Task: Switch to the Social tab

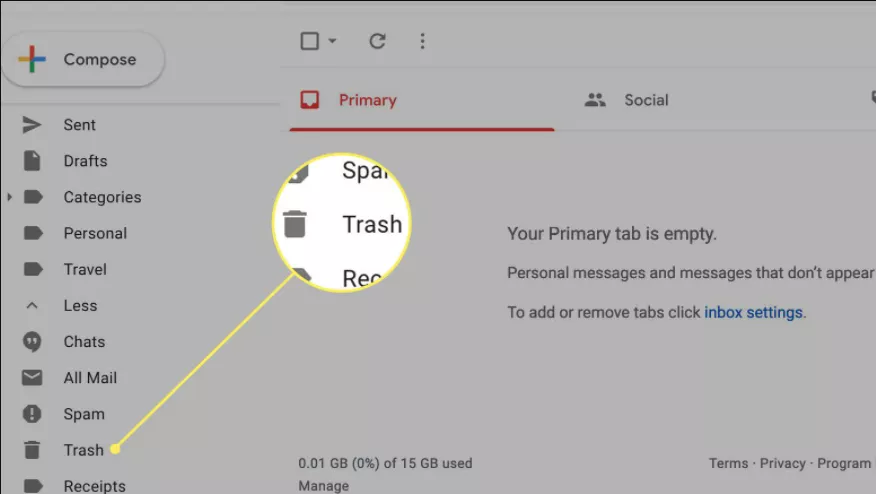Action: pos(646,100)
